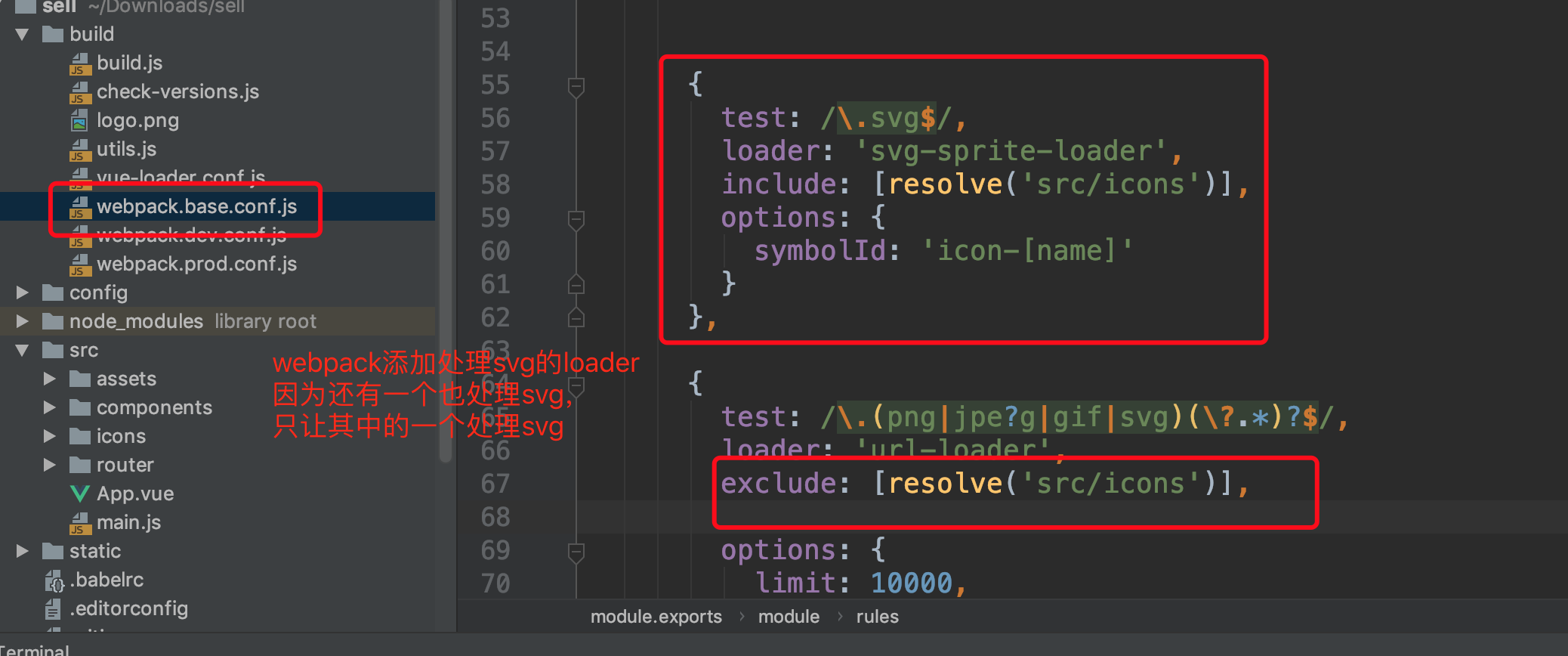
Task: Click the build folder icon
Action: click(53, 34)
